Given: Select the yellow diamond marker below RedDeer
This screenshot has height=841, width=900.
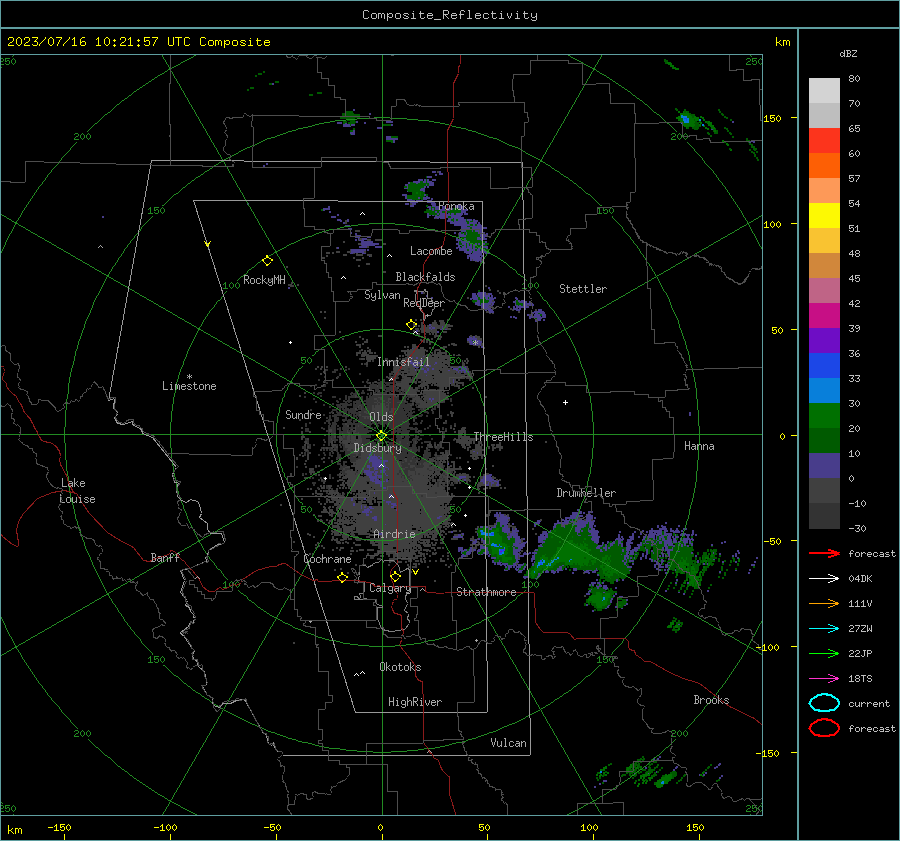Looking at the screenshot, I should [x=411, y=325].
